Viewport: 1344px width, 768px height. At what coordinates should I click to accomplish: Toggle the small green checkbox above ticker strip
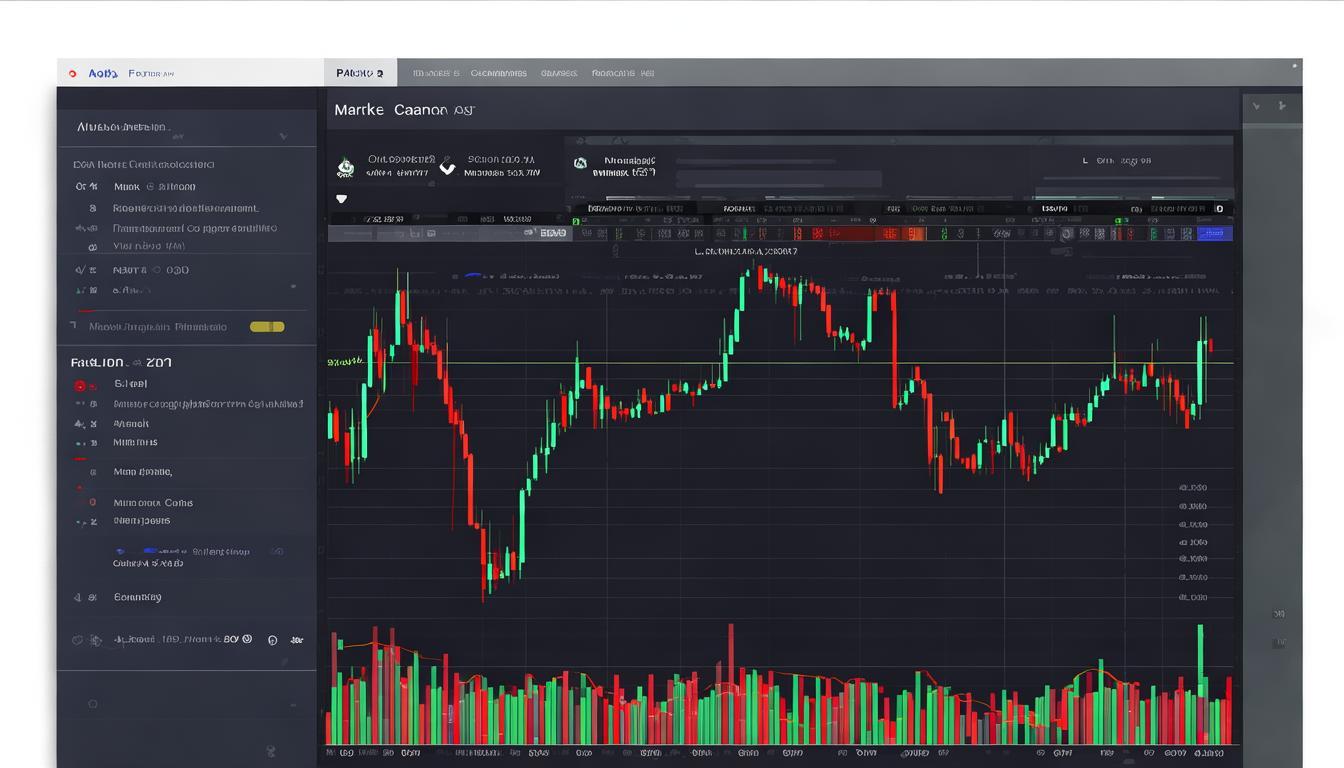click(575, 221)
